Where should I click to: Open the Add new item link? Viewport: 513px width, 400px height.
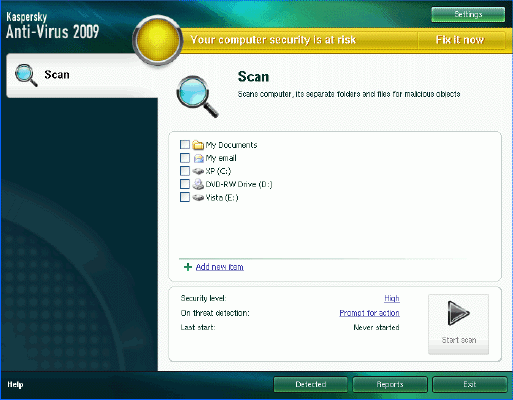220,267
